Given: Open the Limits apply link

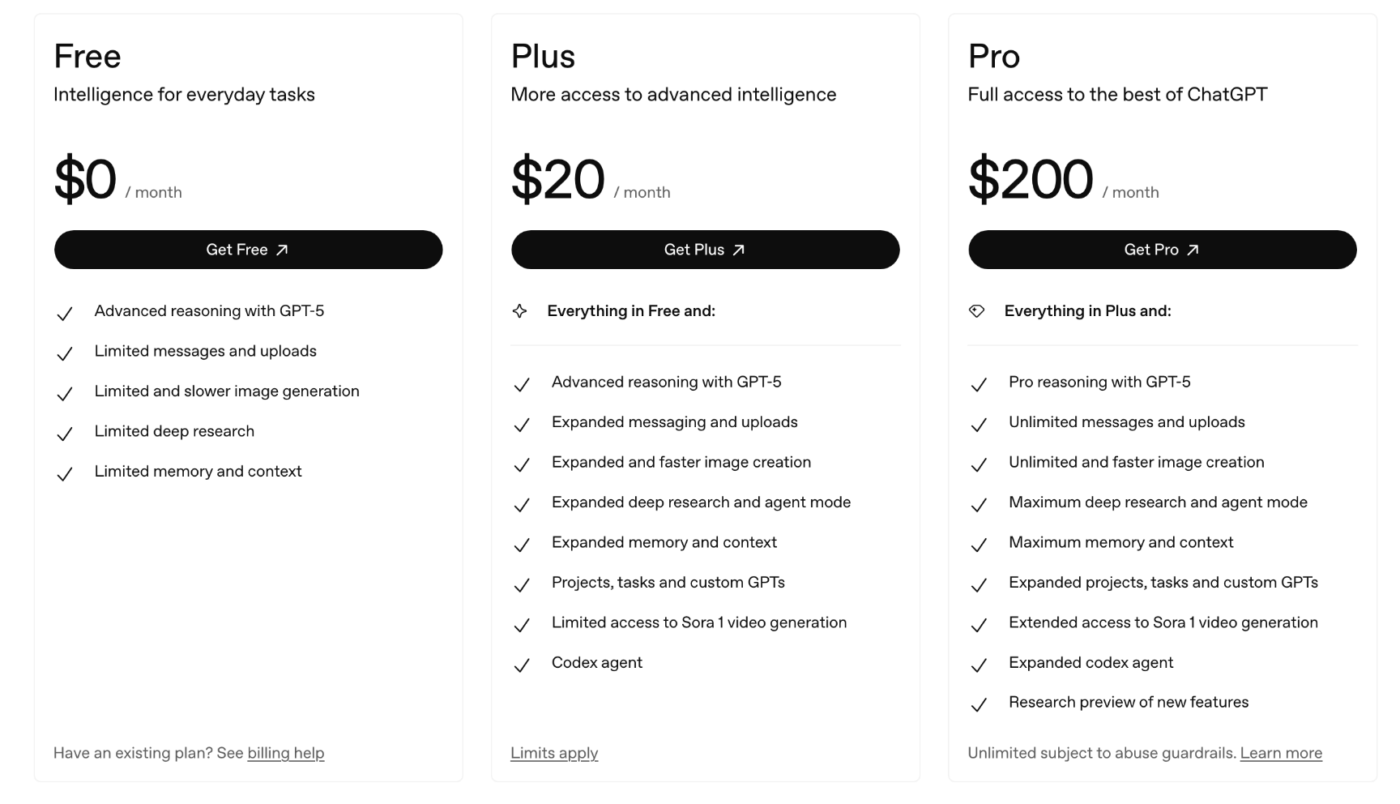Looking at the screenshot, I should click(x=554, y=753).
